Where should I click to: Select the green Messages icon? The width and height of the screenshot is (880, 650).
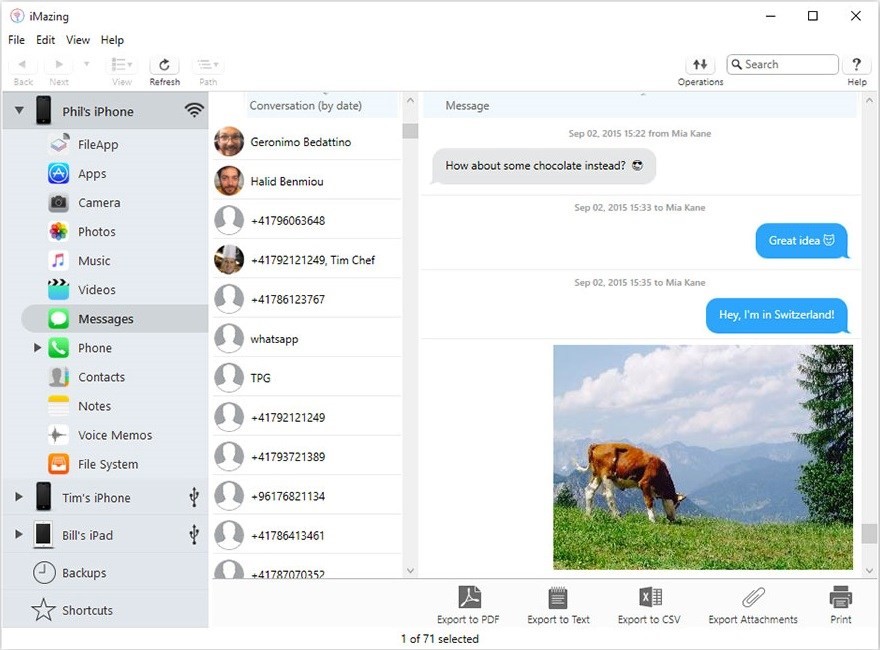point(59,319)
